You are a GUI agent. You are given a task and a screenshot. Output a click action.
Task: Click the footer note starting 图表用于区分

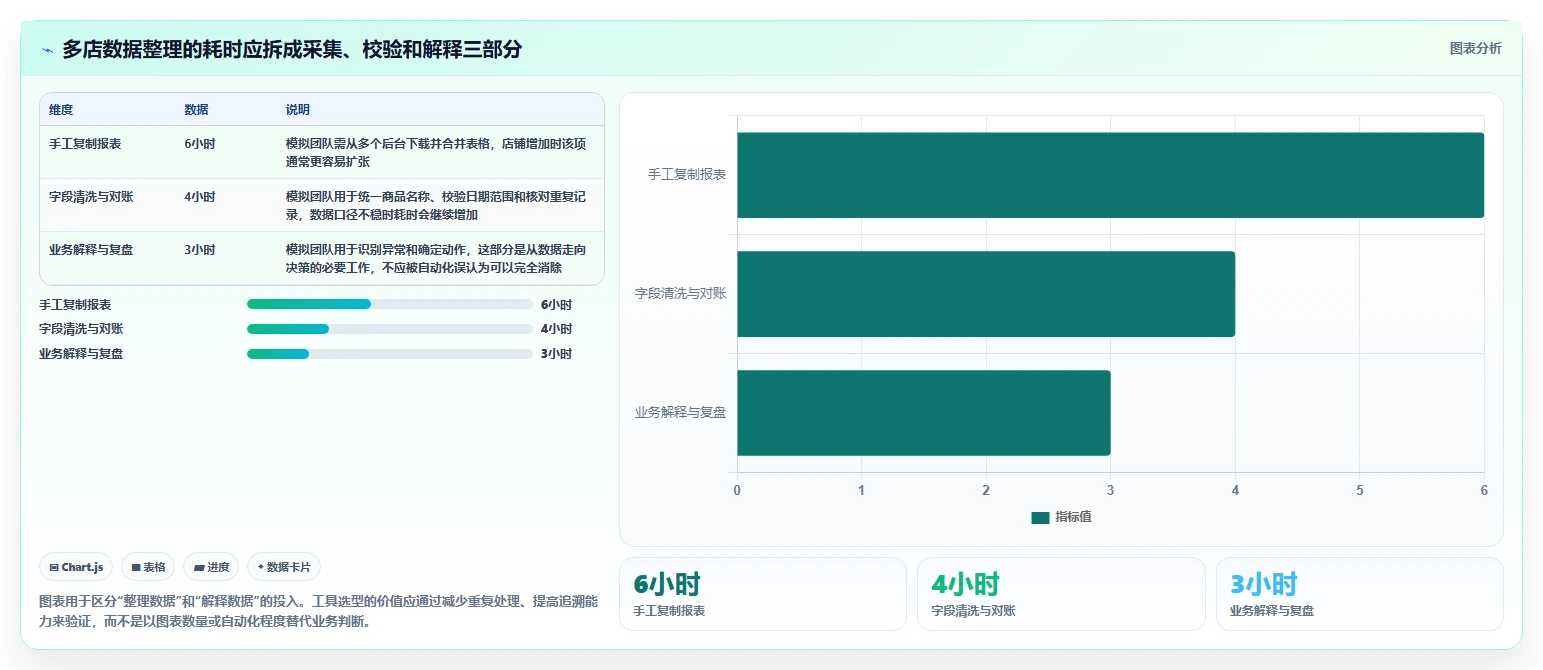click(x=319, y=611)
